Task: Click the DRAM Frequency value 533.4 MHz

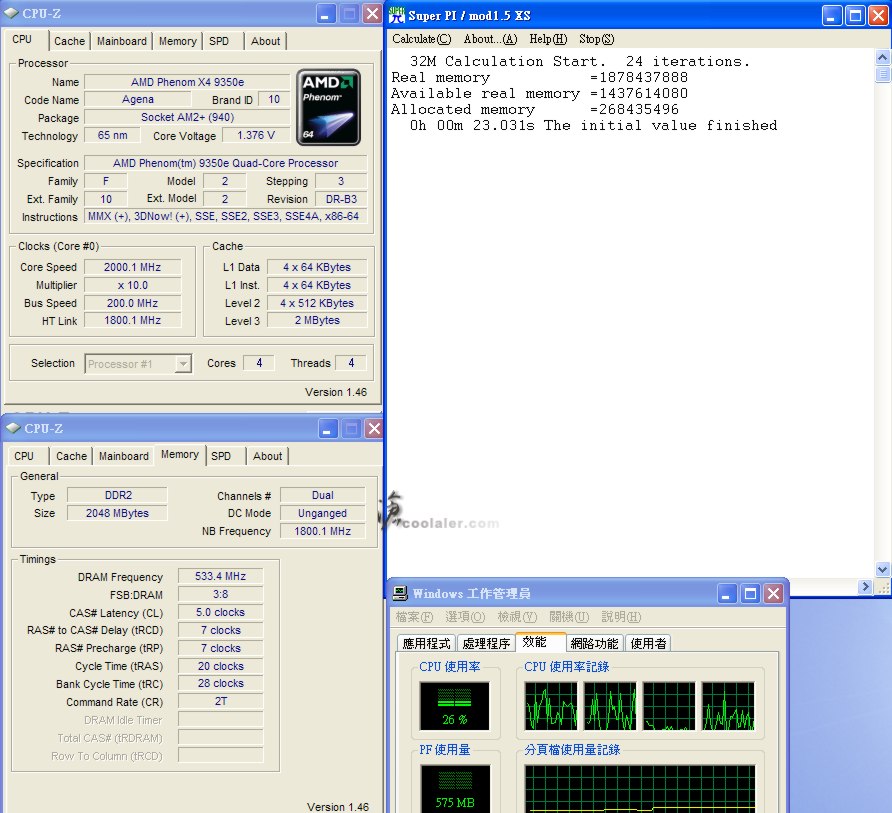Action: 221,576
